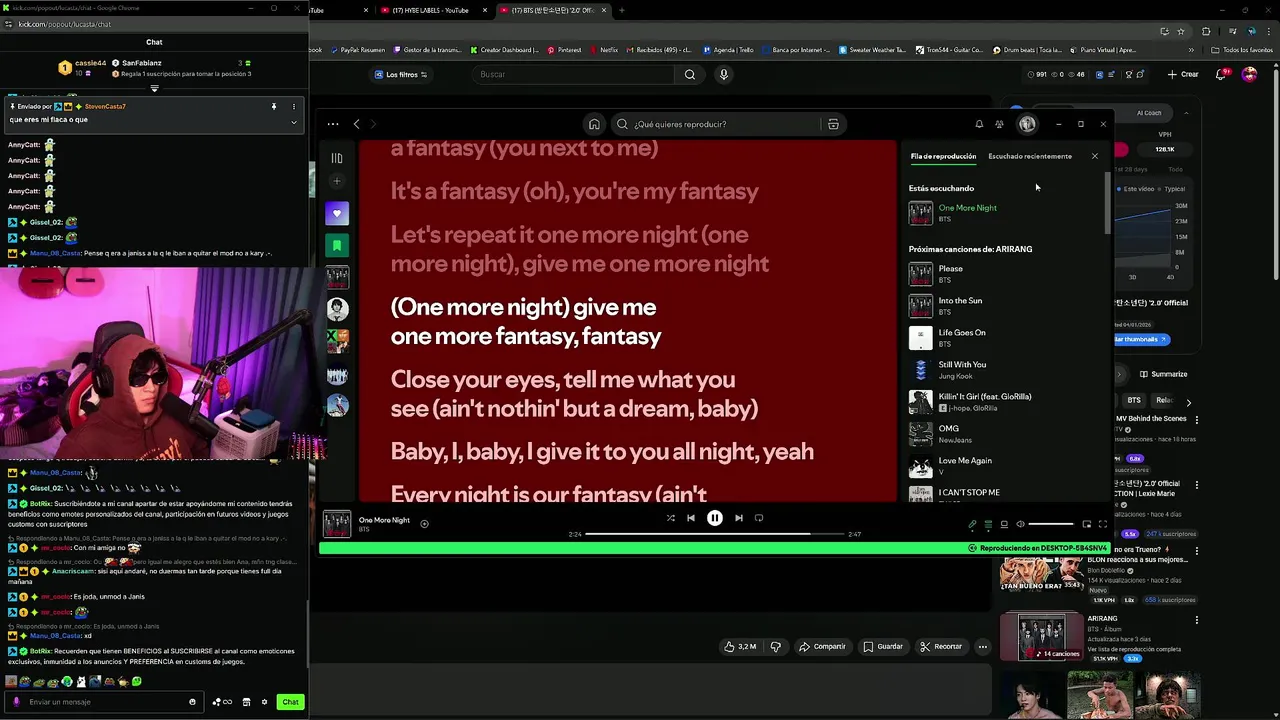This screenshot has height=720, width=1280.
Task: Skip to next track
Action: [x=739, y=518]
